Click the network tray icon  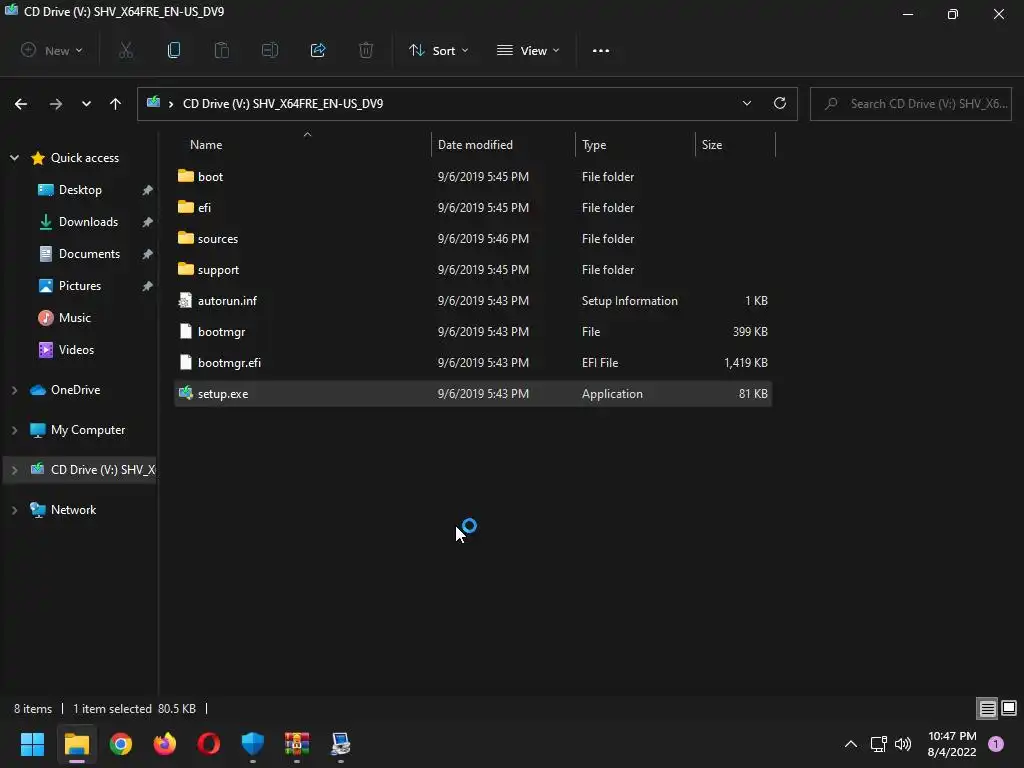pos(879,744)
